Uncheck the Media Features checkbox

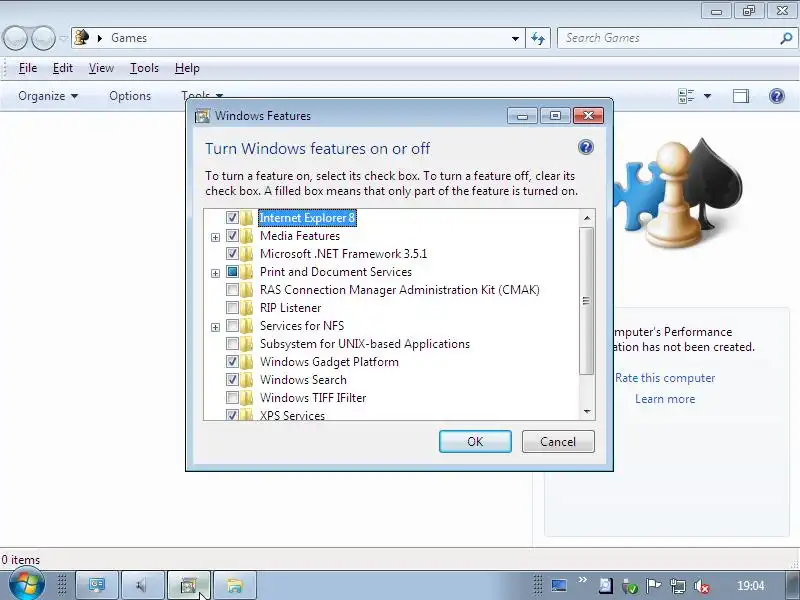pos(232,236)
